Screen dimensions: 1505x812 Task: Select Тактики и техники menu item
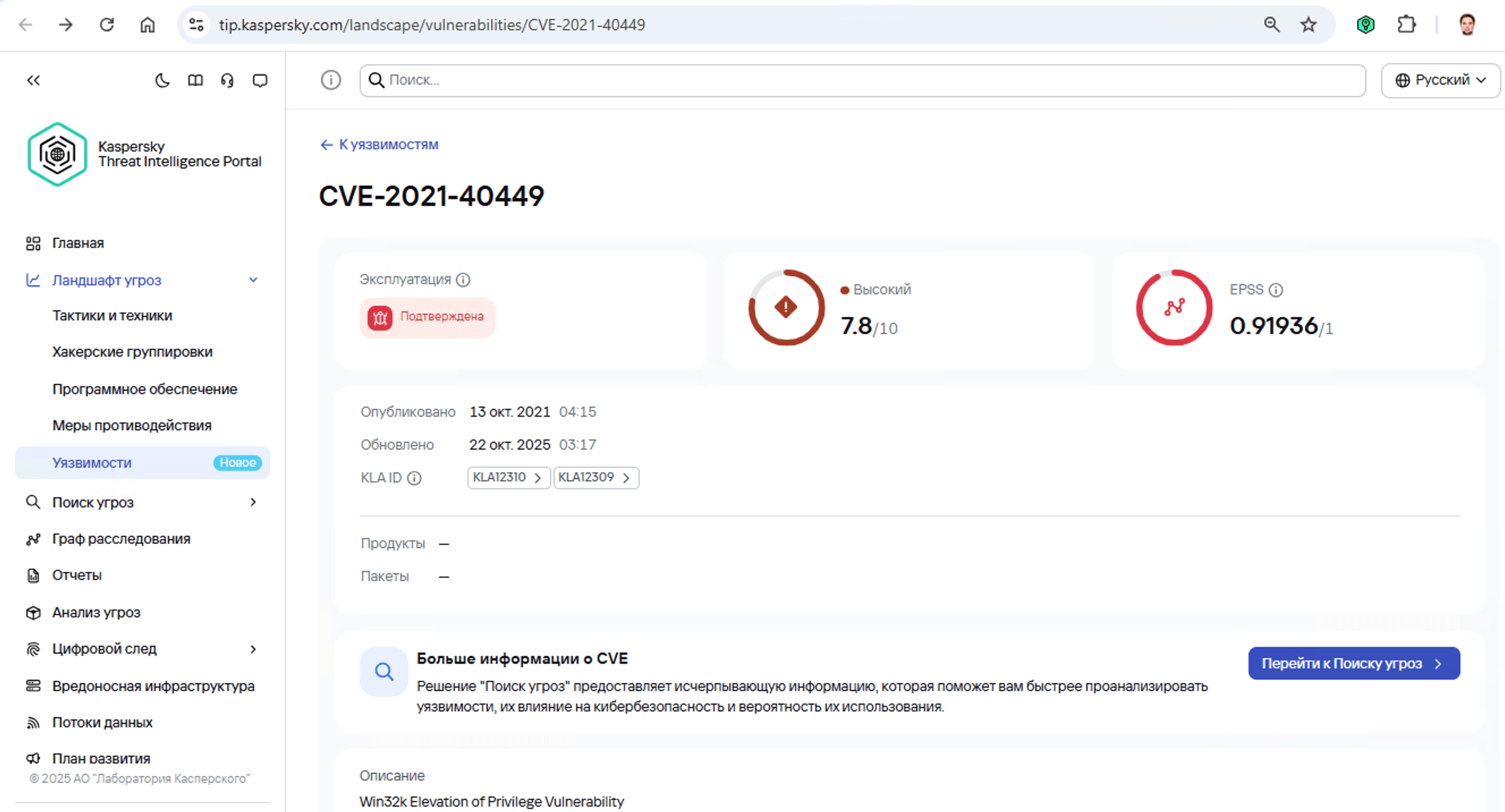click(x=112, y=315)
